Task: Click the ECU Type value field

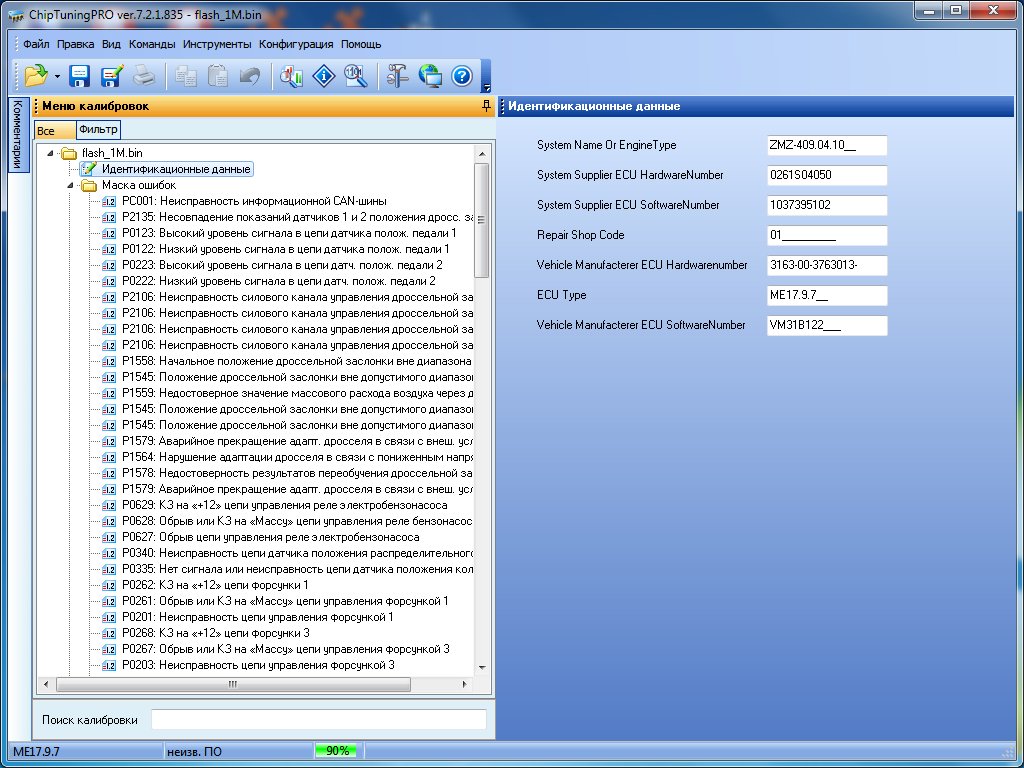Action: (x=826, y=296)
